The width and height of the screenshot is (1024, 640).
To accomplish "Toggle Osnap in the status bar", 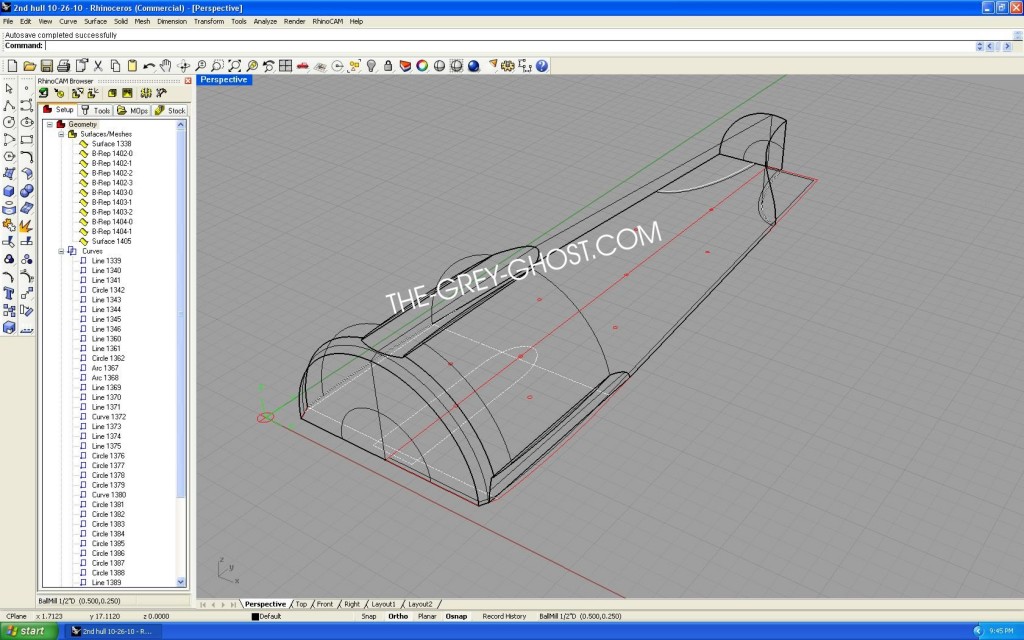I will point(456,616).
